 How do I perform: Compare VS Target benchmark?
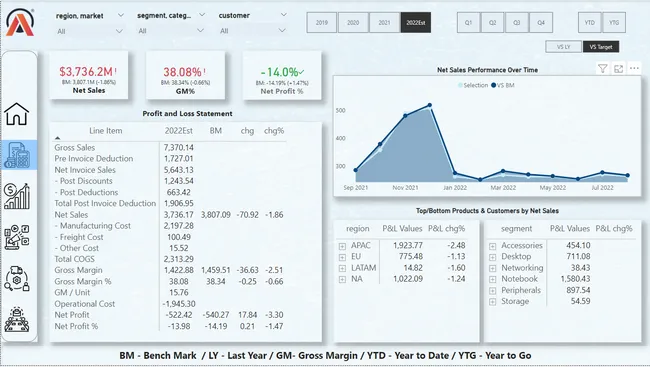coord(601,47)
